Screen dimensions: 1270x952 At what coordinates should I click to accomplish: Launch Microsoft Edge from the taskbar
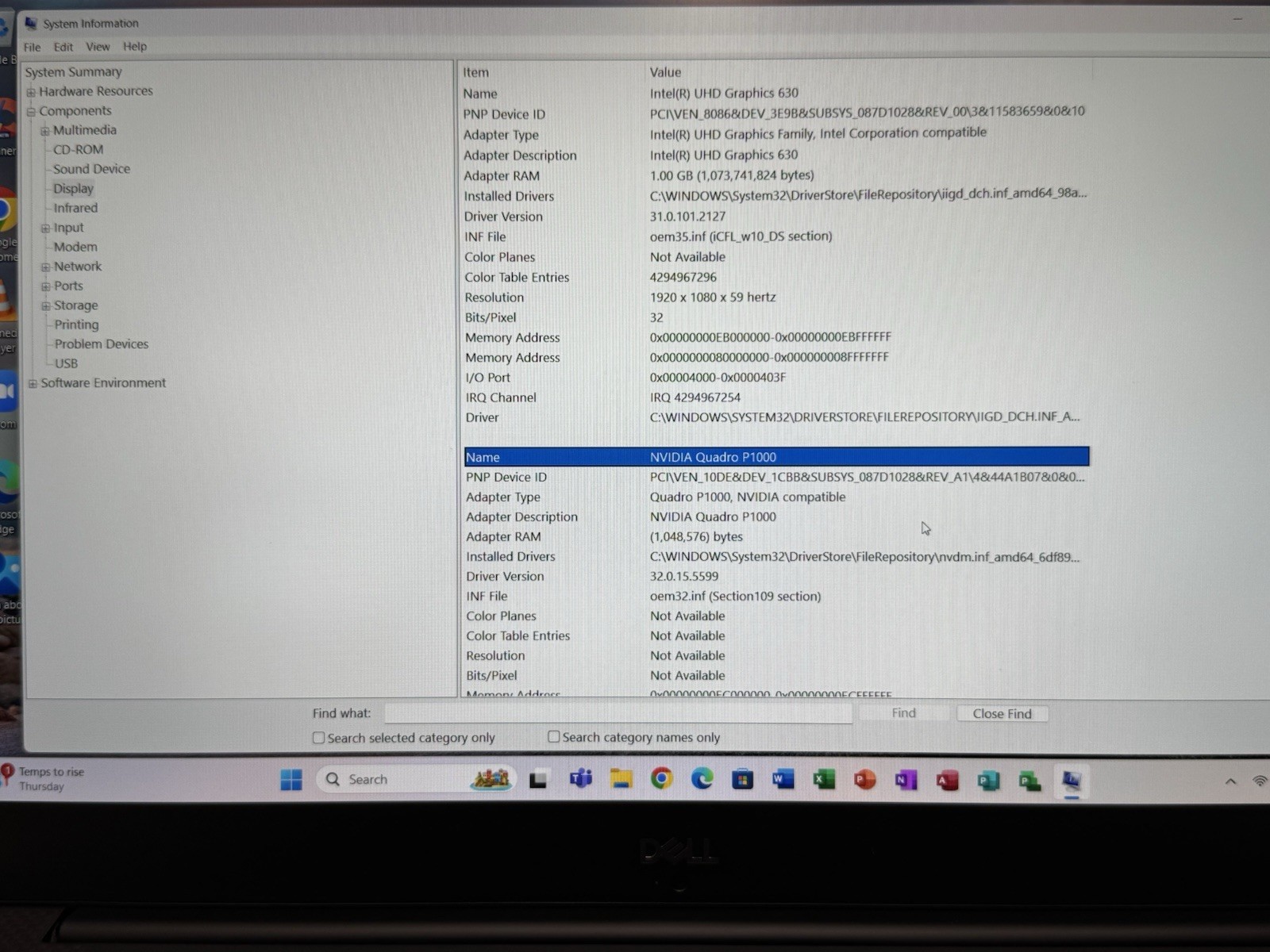(x=702, y=780)
